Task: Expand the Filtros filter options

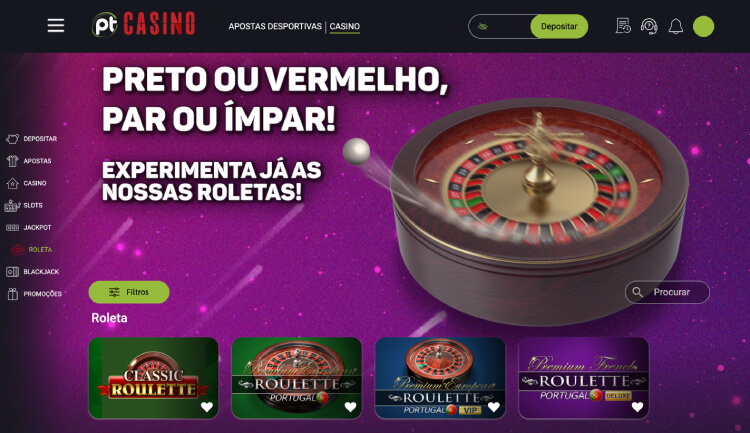Action: pos(129,292)
